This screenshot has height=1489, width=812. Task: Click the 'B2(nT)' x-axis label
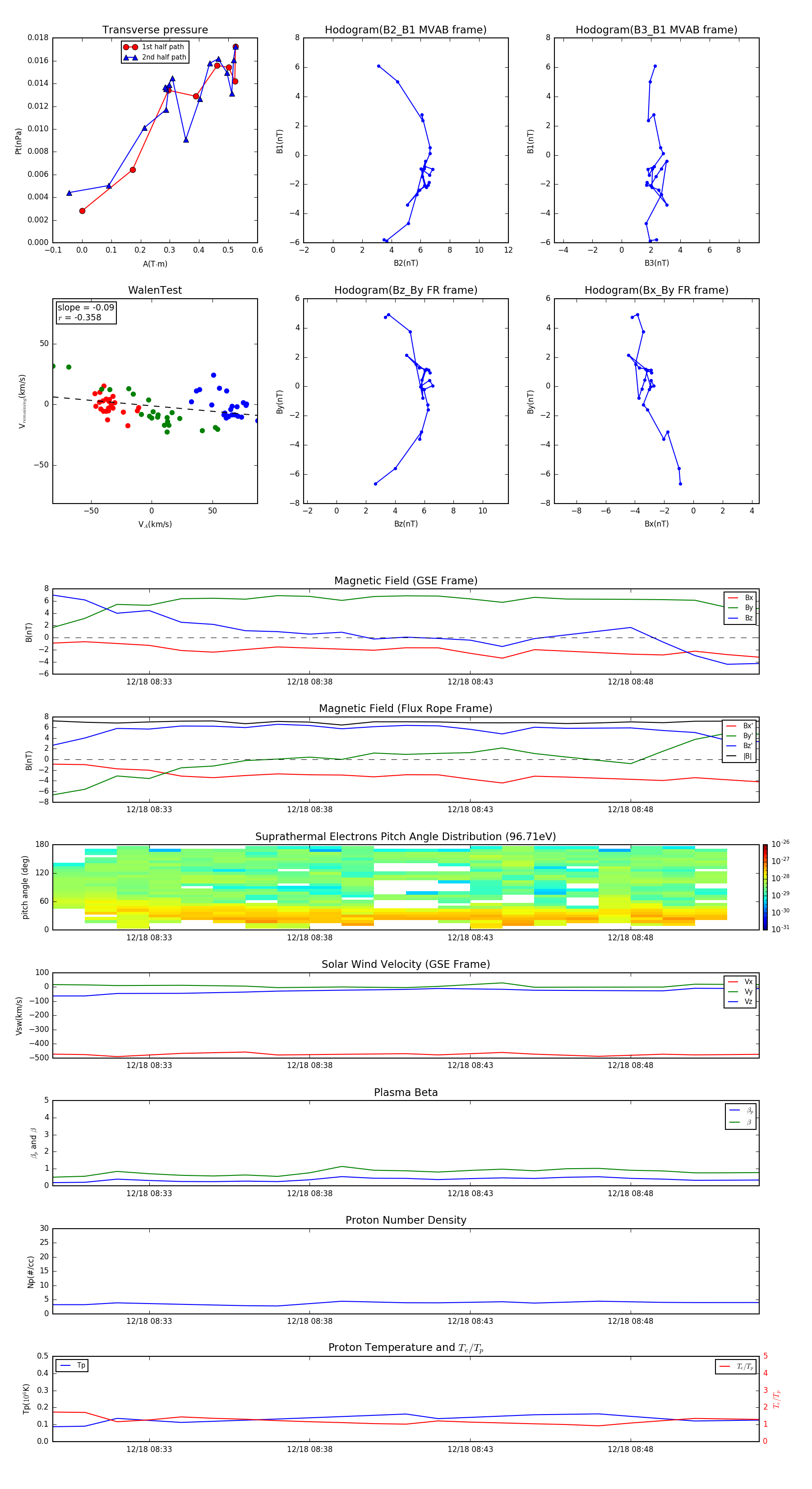(406, 263)
